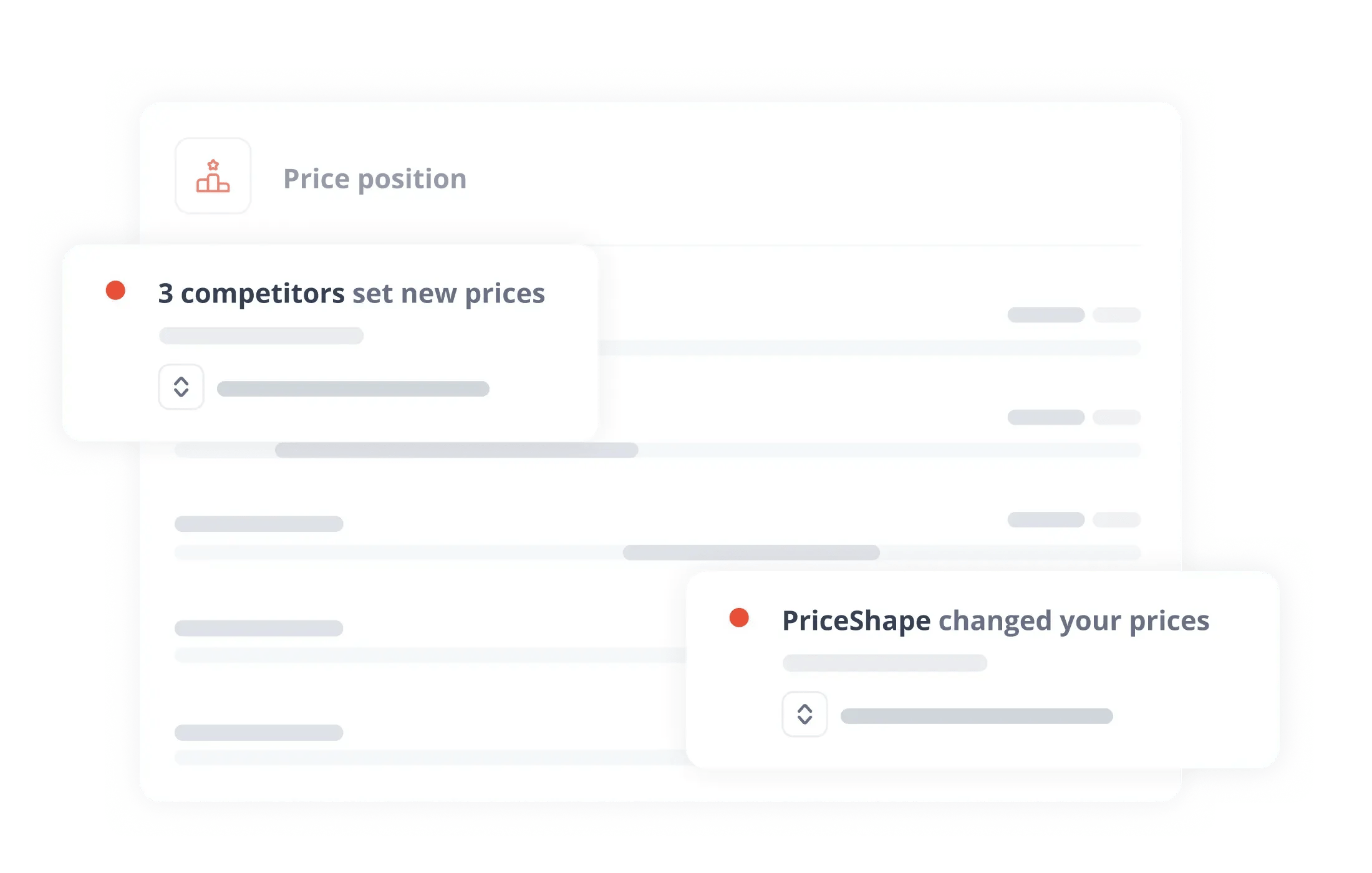The image size is (1372, 873).
Task: Click the red dot beside "3 competitors"
Action: pos(115,291)
